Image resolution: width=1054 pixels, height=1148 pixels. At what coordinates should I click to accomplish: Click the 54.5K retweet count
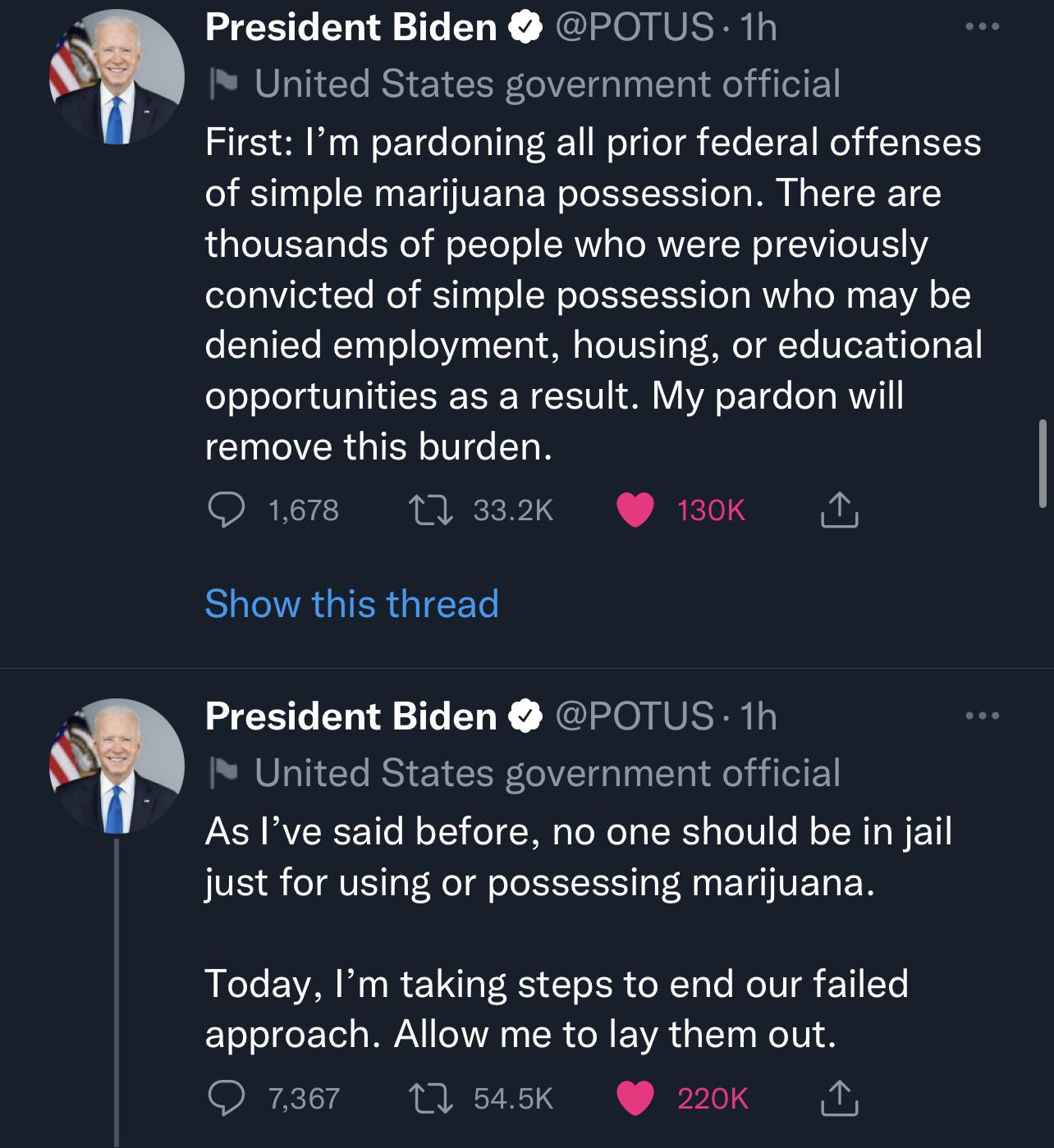(x=513, y=1097)
